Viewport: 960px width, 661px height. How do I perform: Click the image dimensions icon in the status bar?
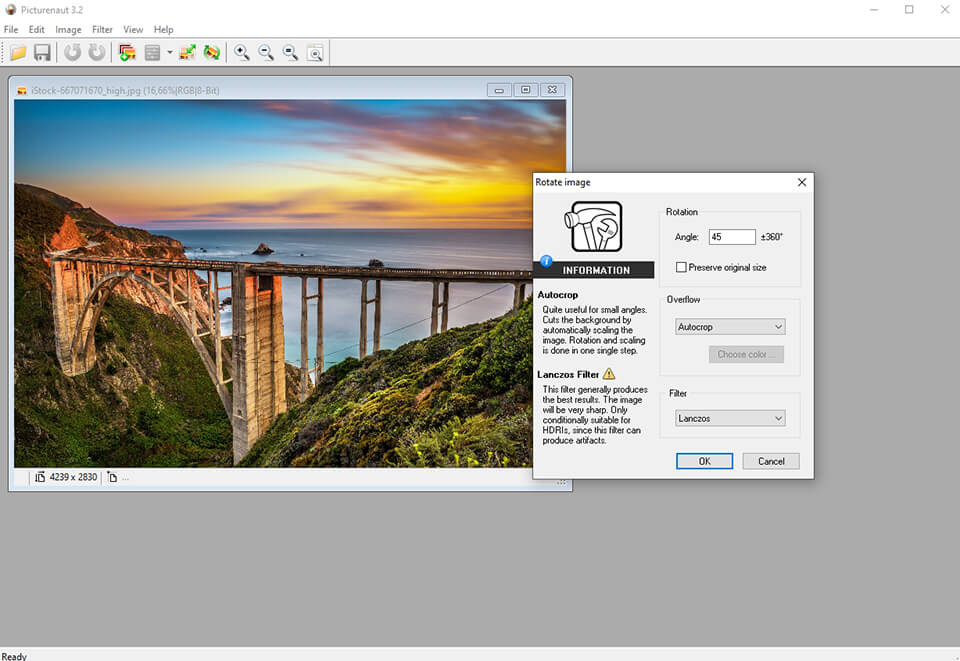click(38, 477)
